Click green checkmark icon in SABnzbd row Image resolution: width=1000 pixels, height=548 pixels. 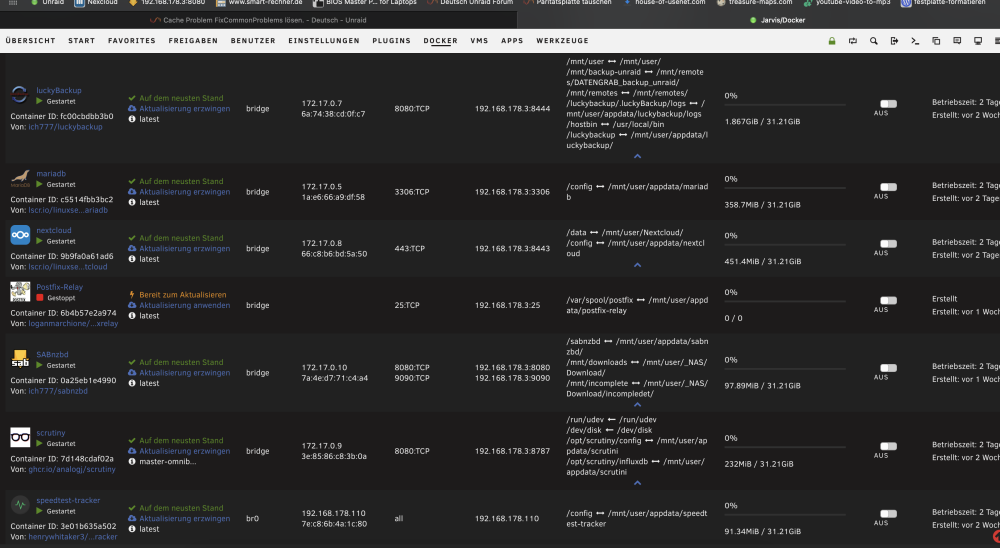coord(132,362)
